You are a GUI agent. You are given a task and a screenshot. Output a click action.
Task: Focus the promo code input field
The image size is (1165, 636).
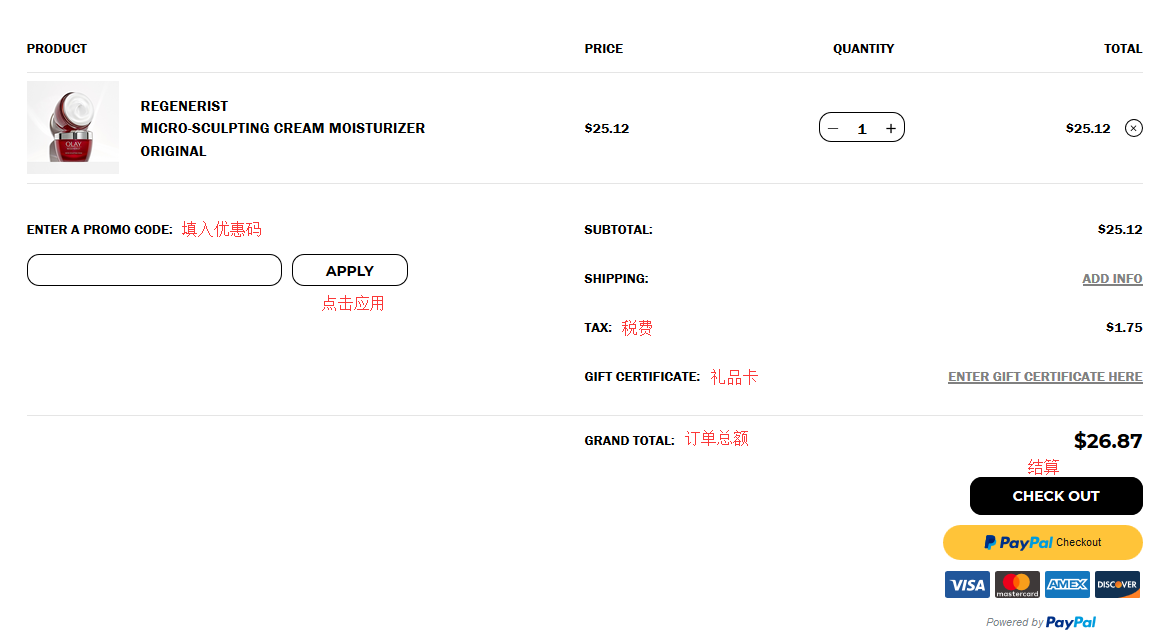tap(154, 270)
